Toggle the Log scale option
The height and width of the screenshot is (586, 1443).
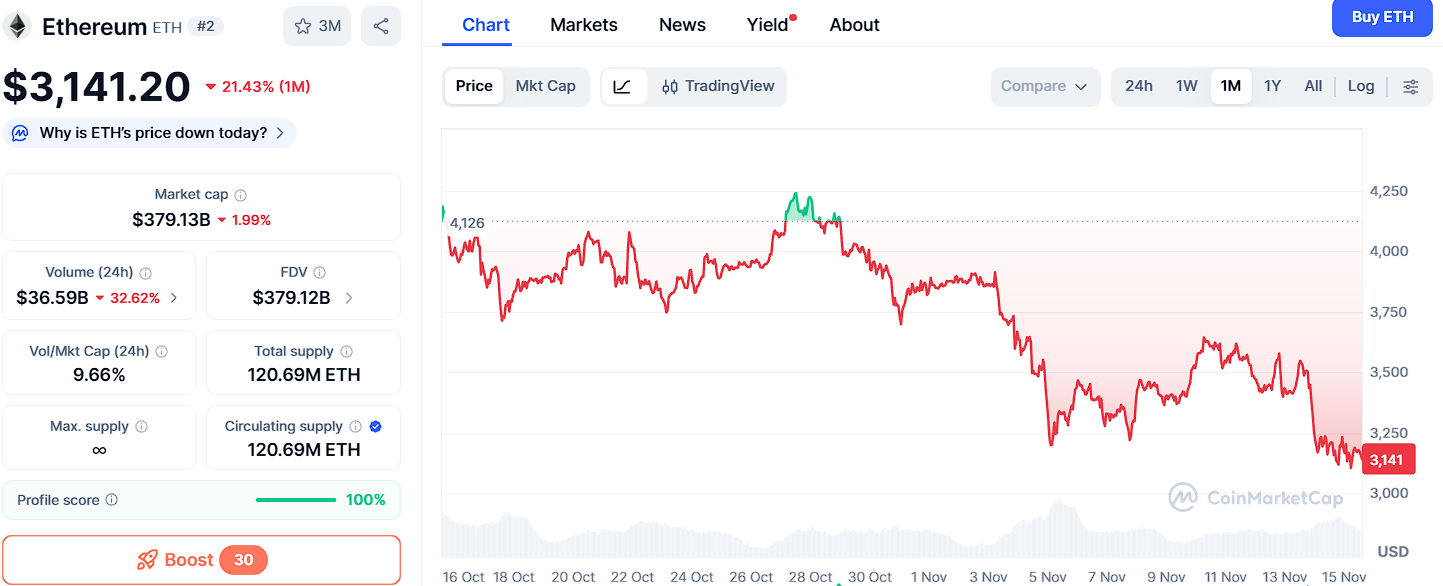click(1360, 86)
